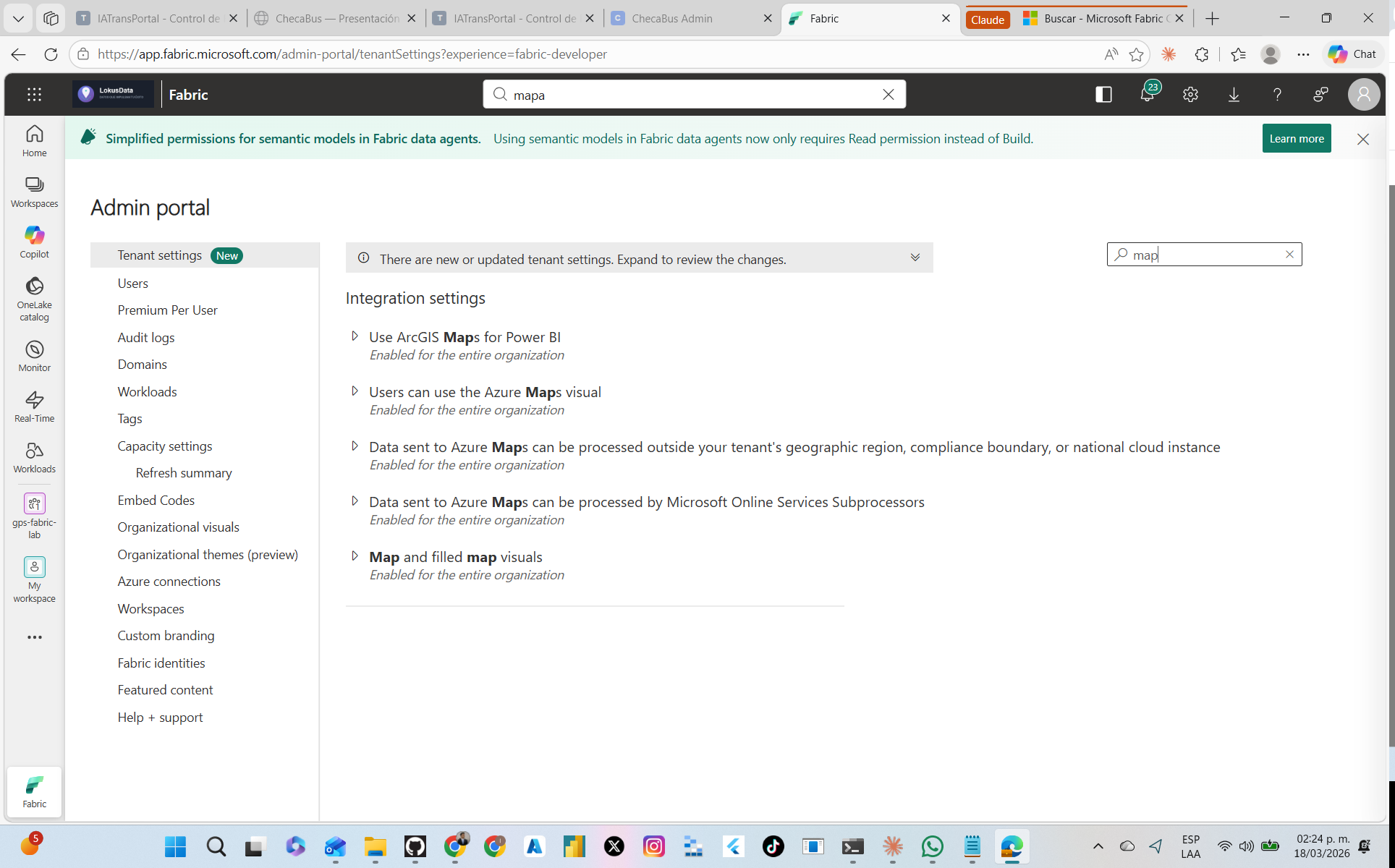Open Refresh summary under Capacity settings

[184, 472]
